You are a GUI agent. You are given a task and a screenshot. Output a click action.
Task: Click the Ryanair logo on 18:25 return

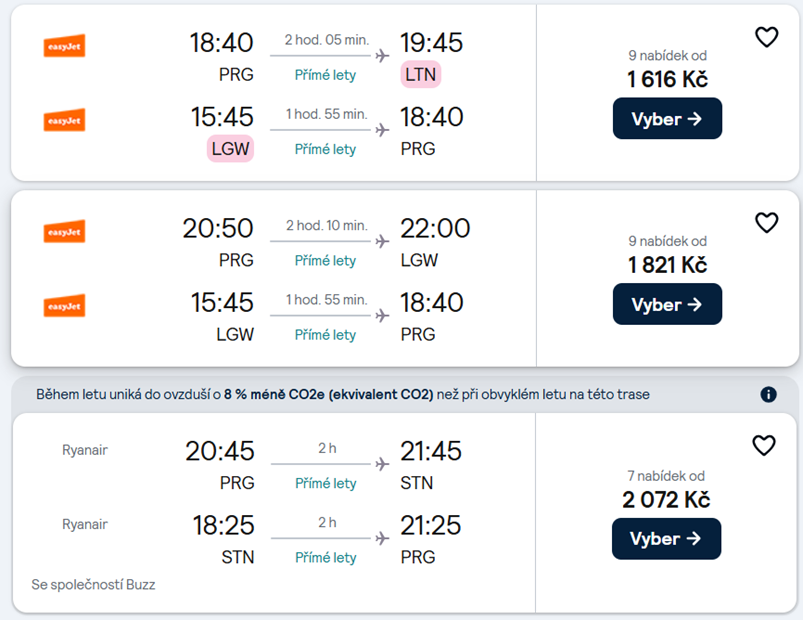(x=84, y=524)
